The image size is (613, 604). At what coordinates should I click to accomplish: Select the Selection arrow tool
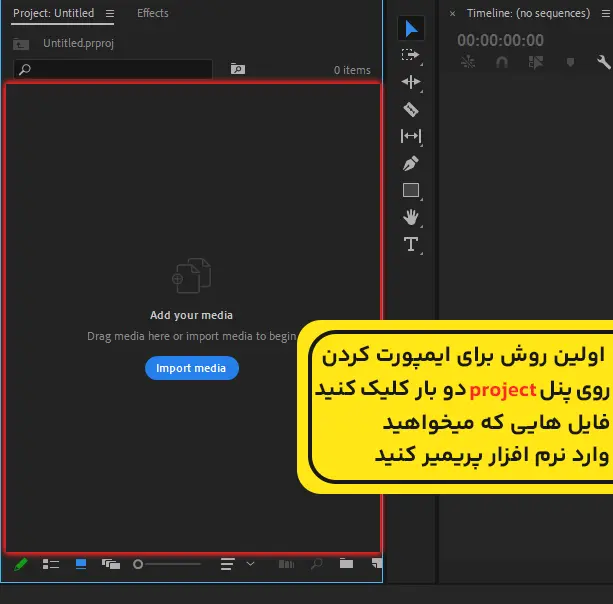pos(411,28)
